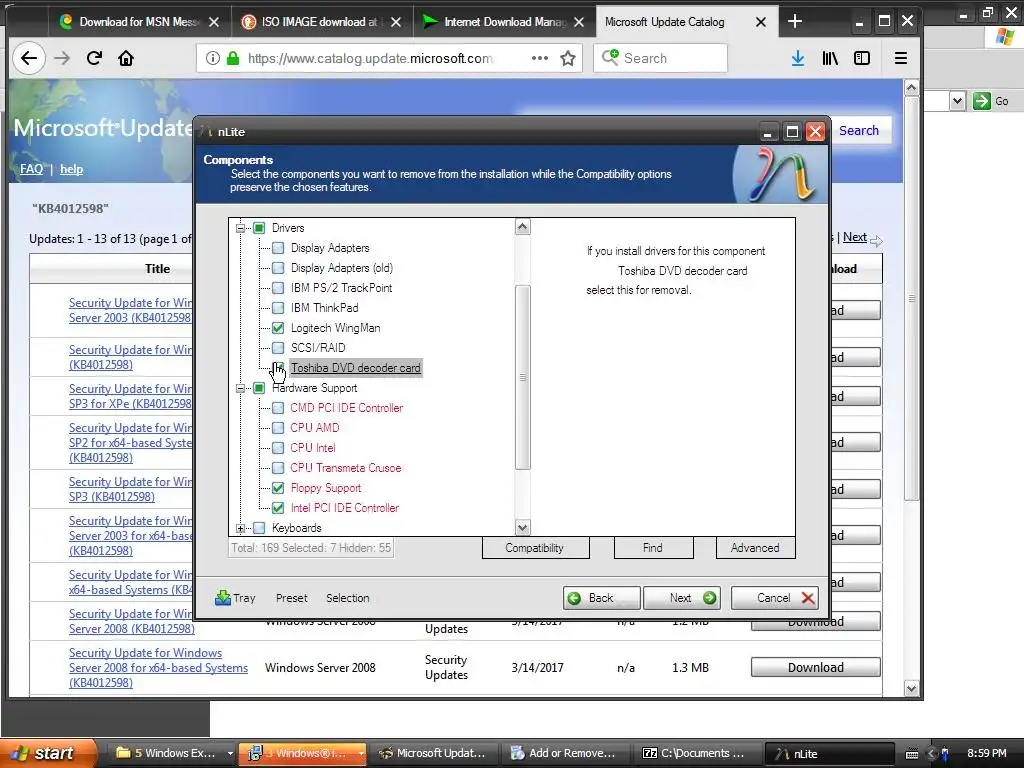
Task: Proceed with the Next button
Action: click(682, 598)
